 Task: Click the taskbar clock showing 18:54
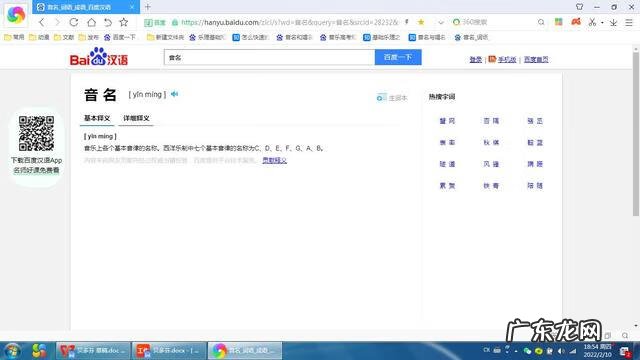pyautogui.click(x=598, y=351)
